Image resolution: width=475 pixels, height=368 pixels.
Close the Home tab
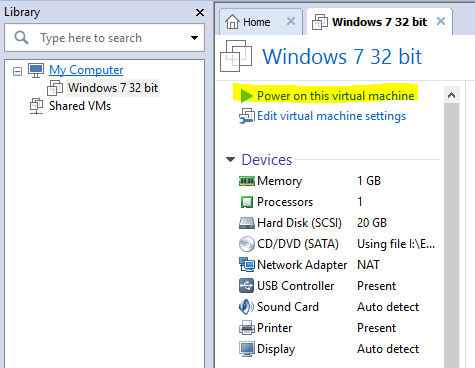(291, 21)
